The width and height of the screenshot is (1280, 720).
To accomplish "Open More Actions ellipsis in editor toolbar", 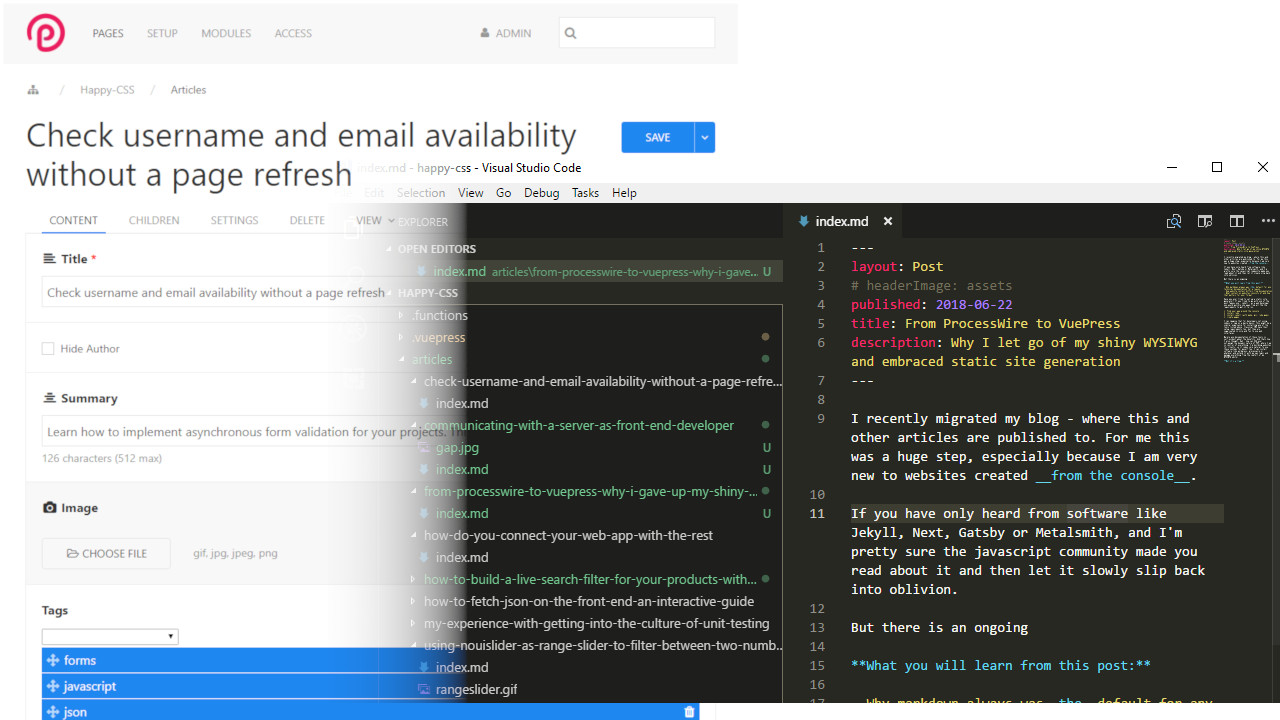I will coord(1268,221).
